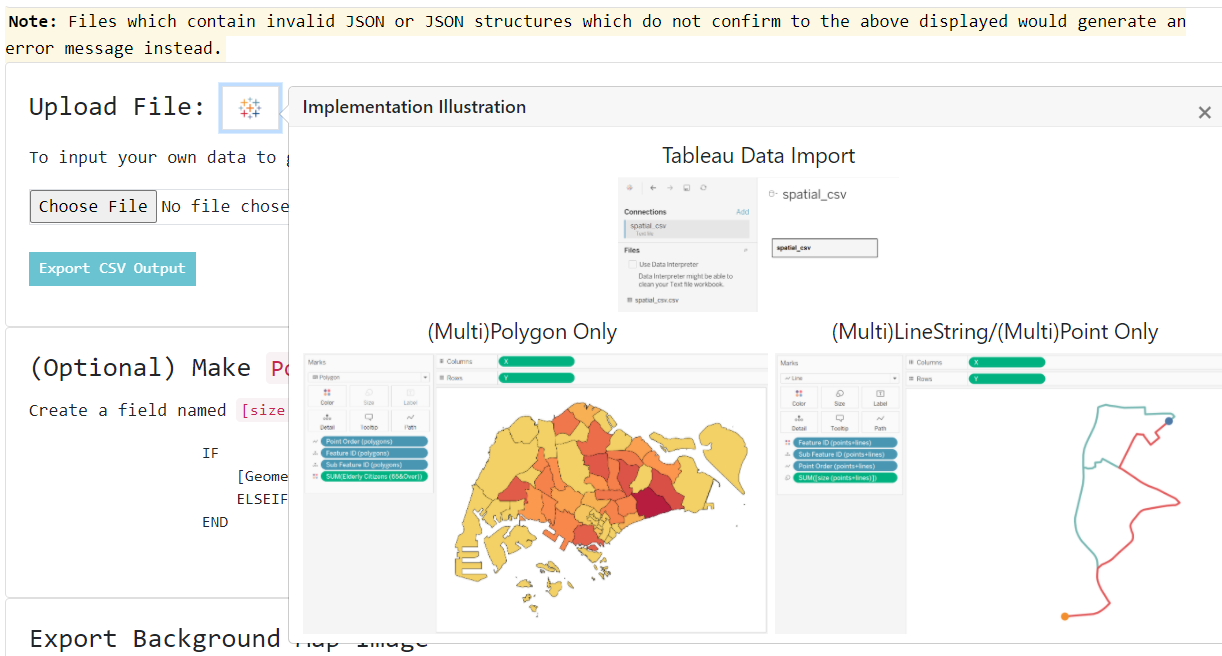Viewport: 1222px width, 656px height.
Task: Click Detail in the Polygon illustration Marks card
Action: pyautogui.click(x=327, y=421)
